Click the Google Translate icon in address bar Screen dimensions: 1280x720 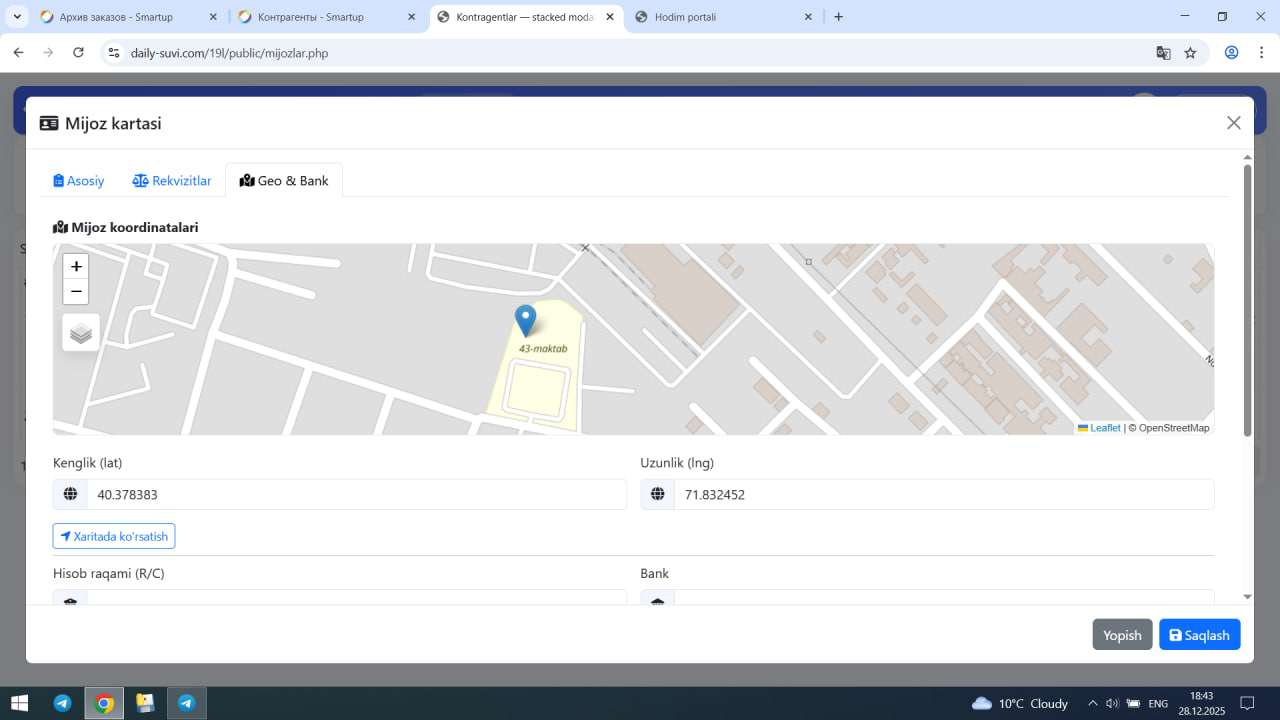1163,53
